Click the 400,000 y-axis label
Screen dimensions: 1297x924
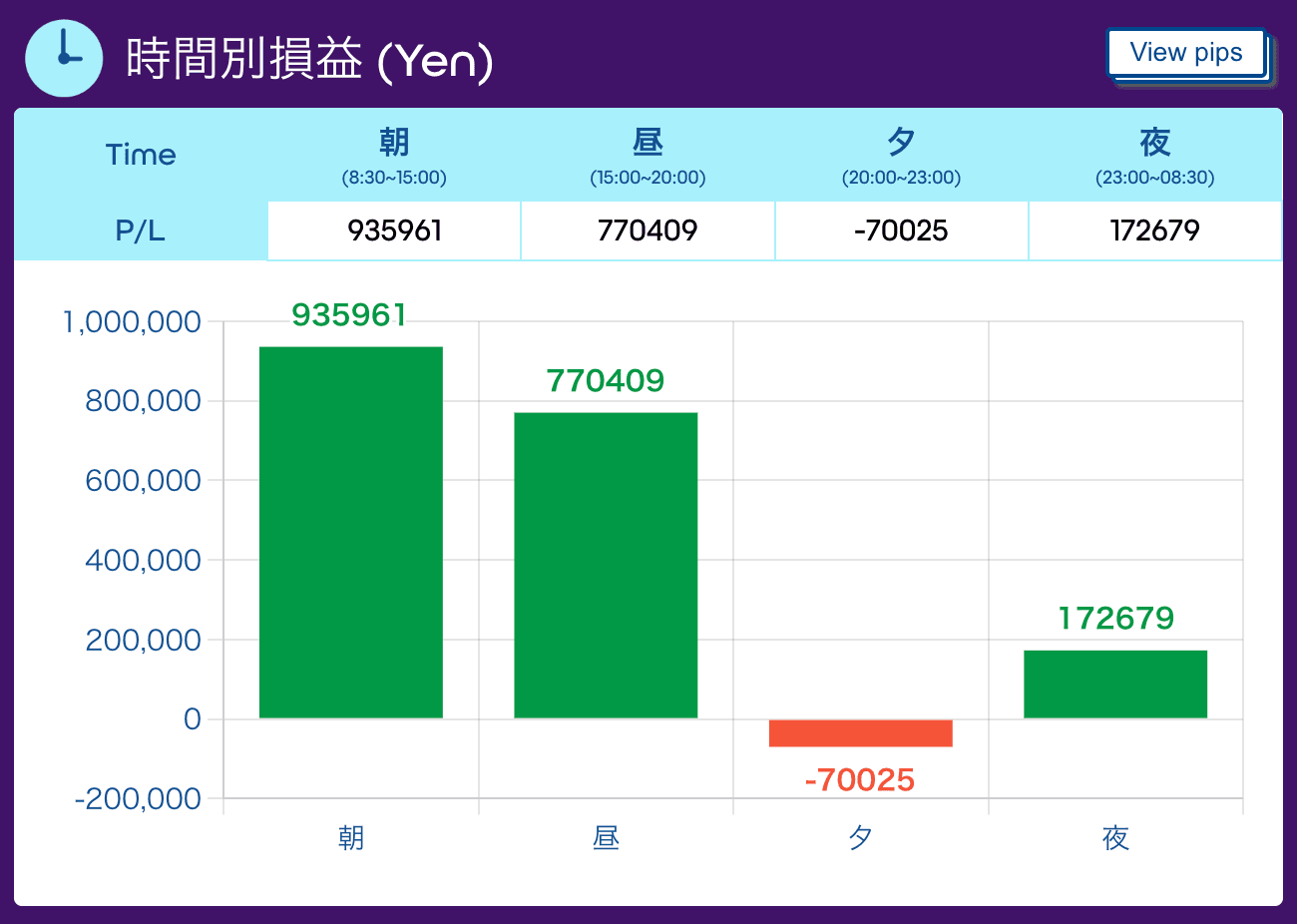144,561
